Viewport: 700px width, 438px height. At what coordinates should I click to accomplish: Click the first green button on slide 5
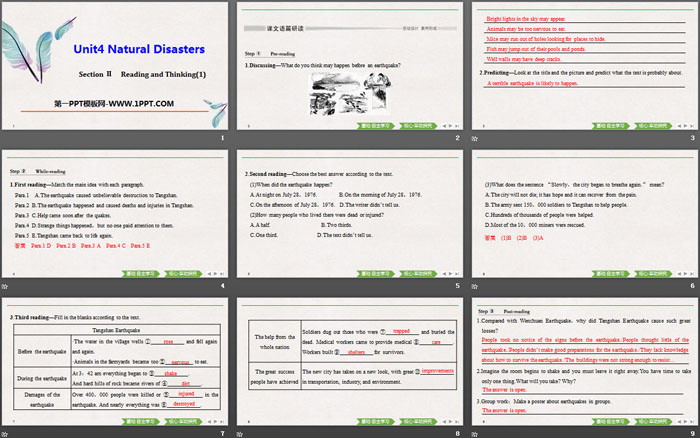375,274
